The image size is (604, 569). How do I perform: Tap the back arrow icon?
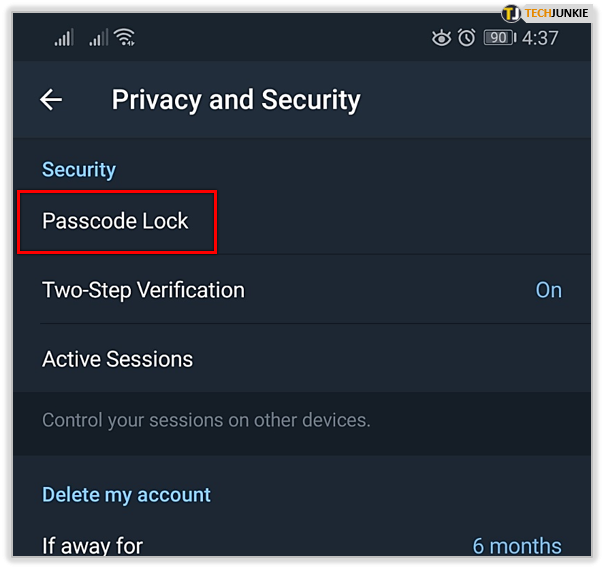(x=51, y=99)
